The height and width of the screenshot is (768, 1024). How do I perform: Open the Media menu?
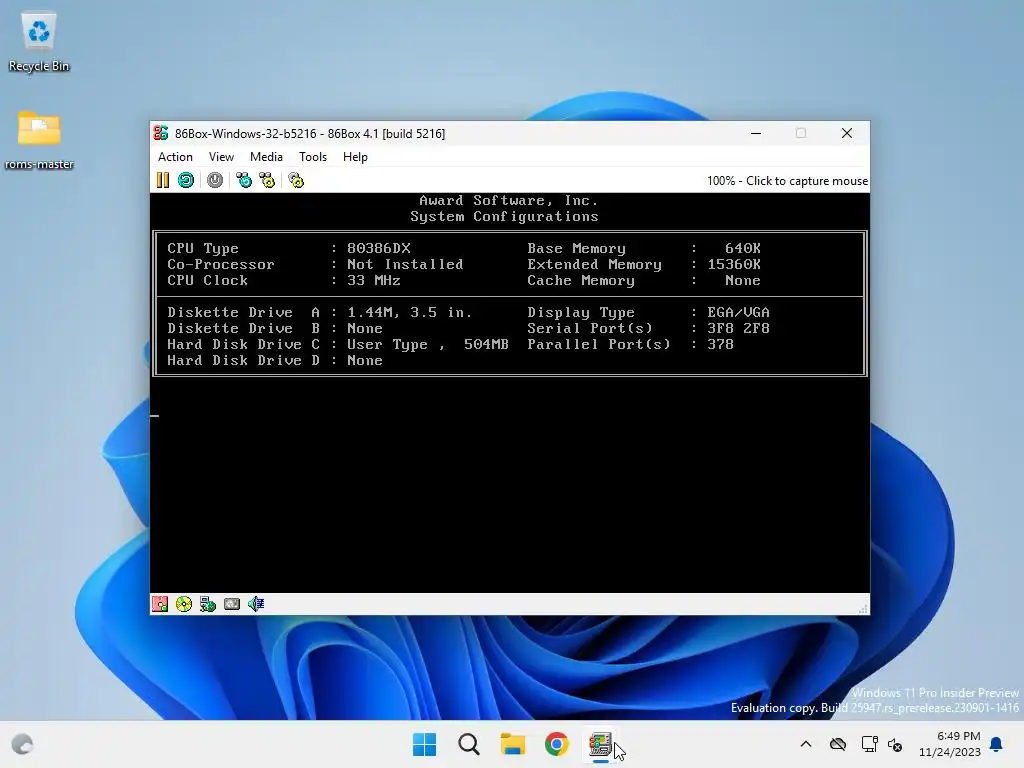tap(266, 157)
